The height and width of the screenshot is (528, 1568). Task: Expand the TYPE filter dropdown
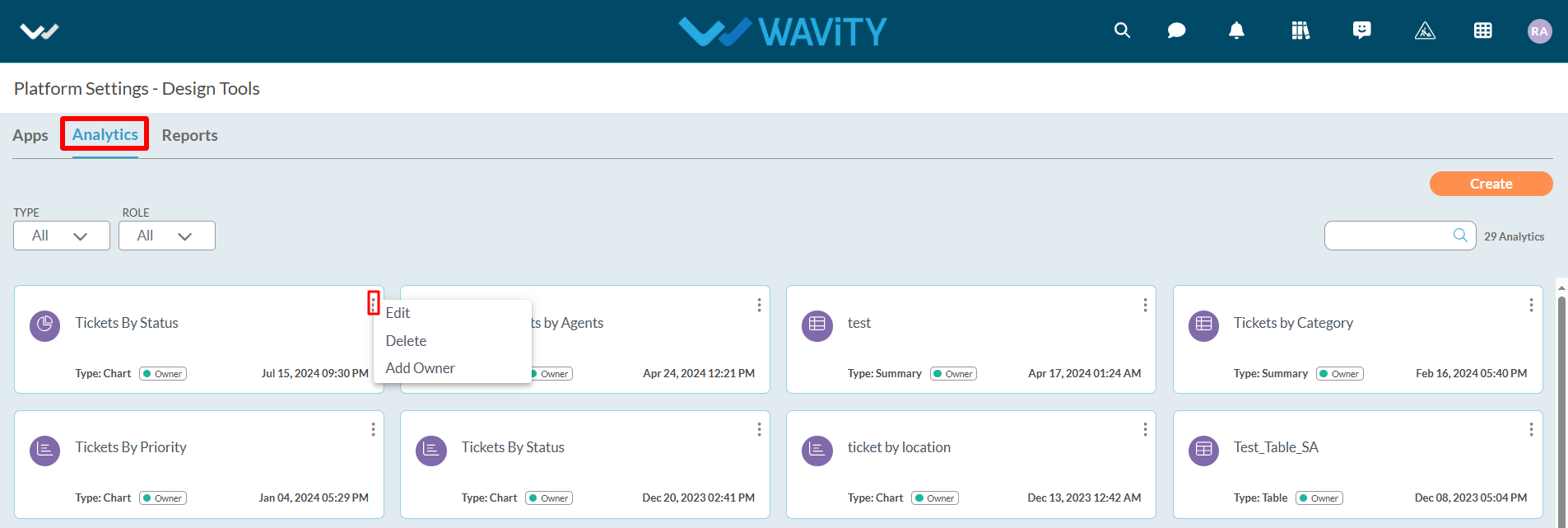62,236
